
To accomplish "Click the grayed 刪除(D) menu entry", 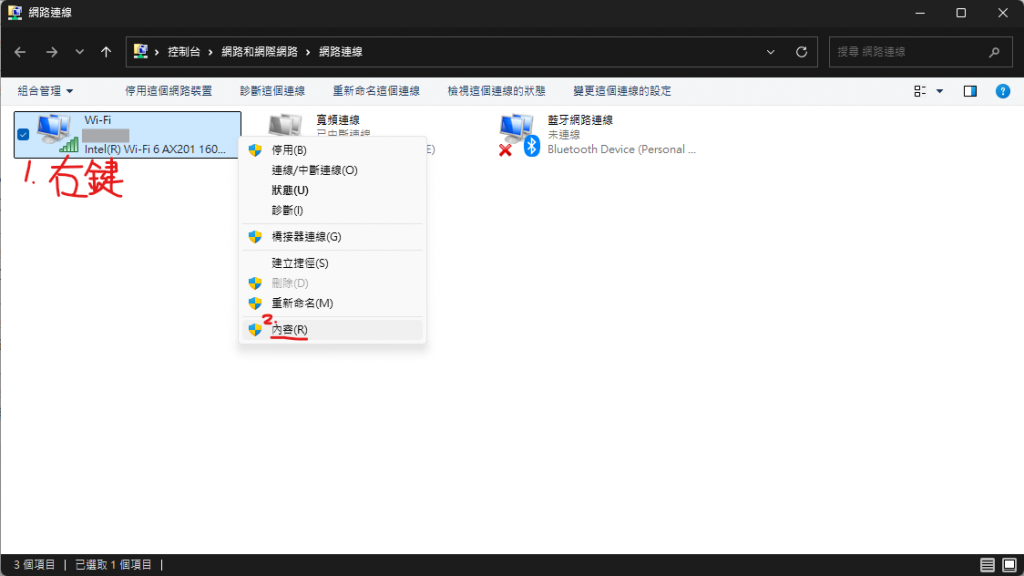I will click(332, 283).
